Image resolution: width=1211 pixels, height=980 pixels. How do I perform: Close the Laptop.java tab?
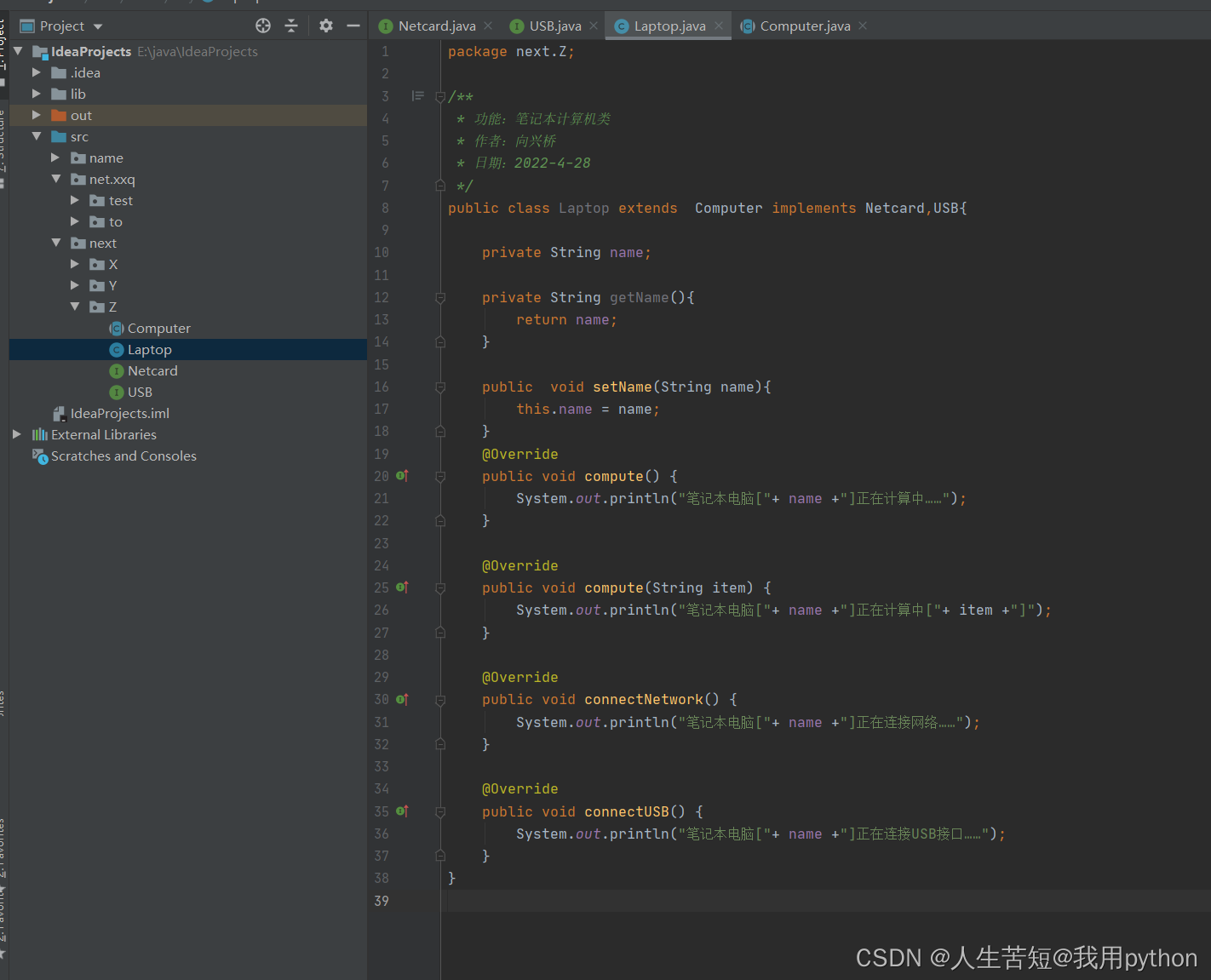point(719,26)
